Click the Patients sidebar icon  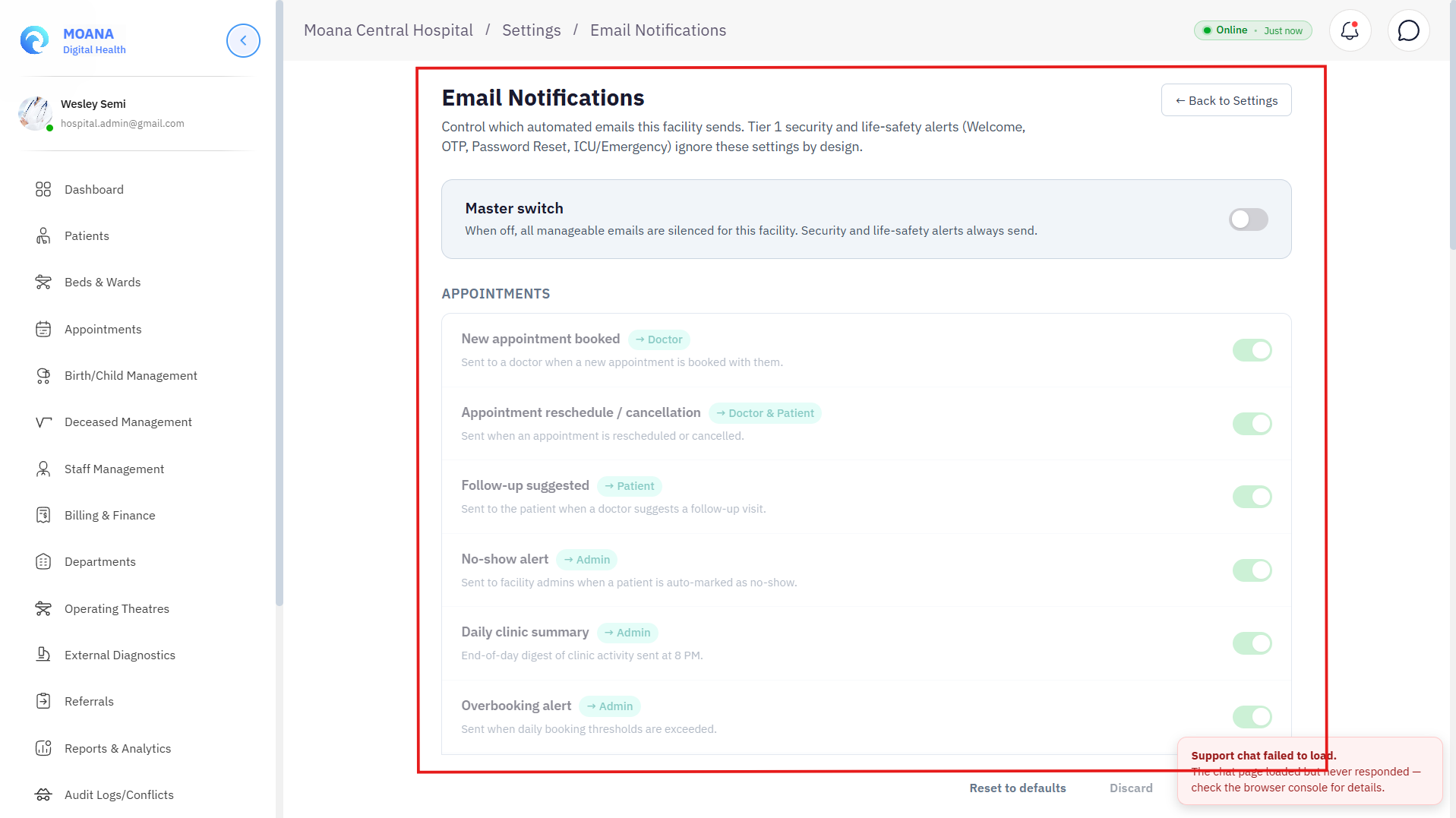tap(43, 236)
